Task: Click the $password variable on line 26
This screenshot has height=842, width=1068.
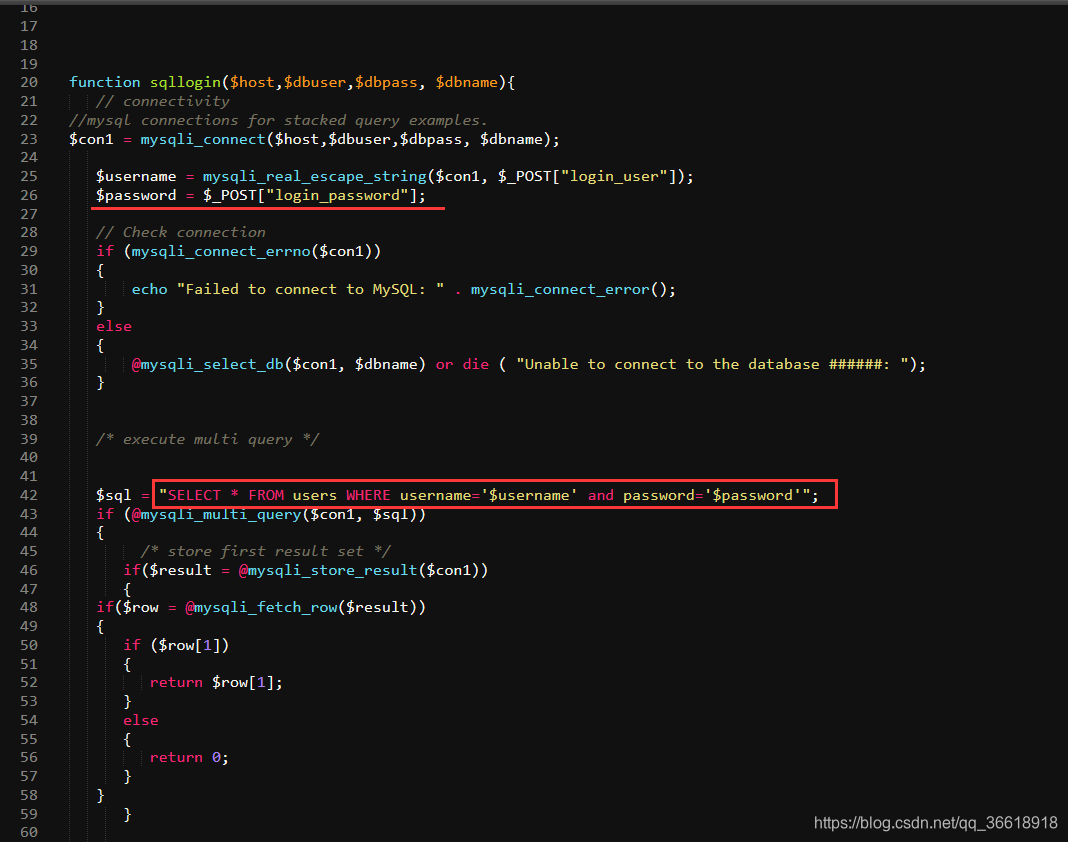Action: click(136, 196)
